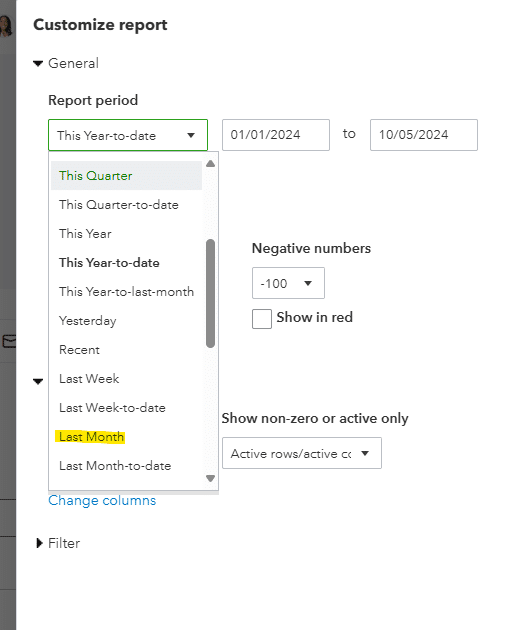Open the Report period dropdown
527x630 pixels.
(128, 135)
